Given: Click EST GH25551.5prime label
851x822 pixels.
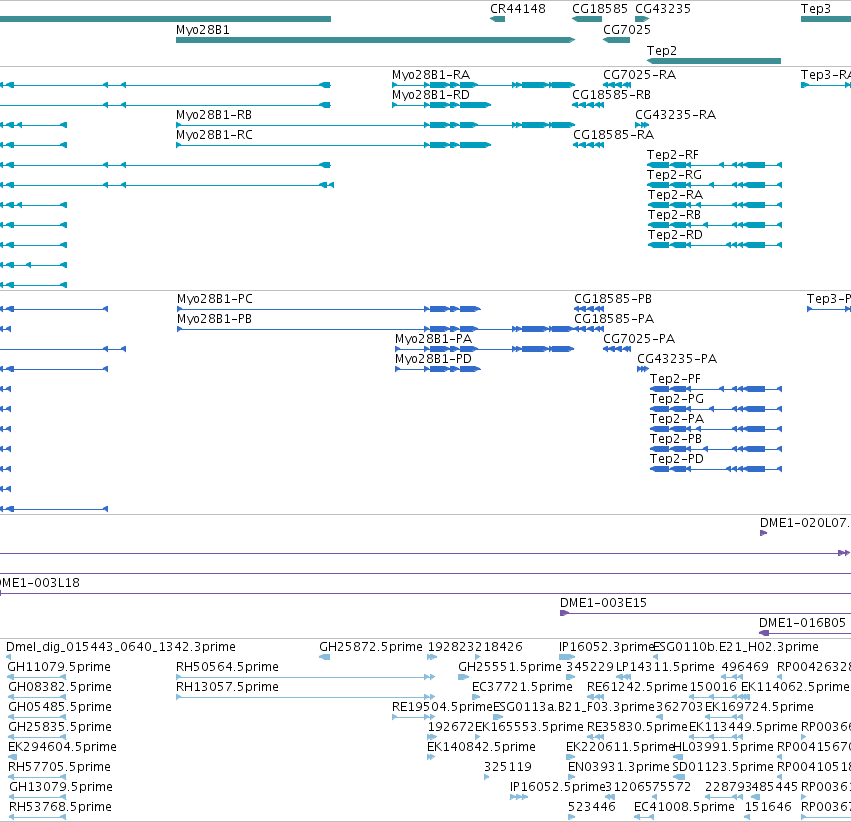Looking at the screenshot, I should click(510, 667).
